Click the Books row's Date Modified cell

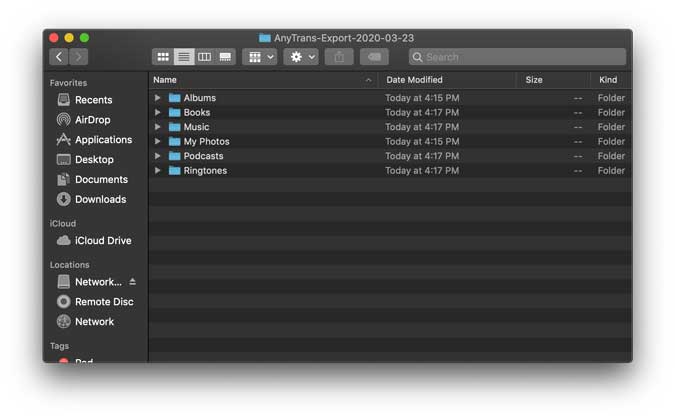[422, 112]
